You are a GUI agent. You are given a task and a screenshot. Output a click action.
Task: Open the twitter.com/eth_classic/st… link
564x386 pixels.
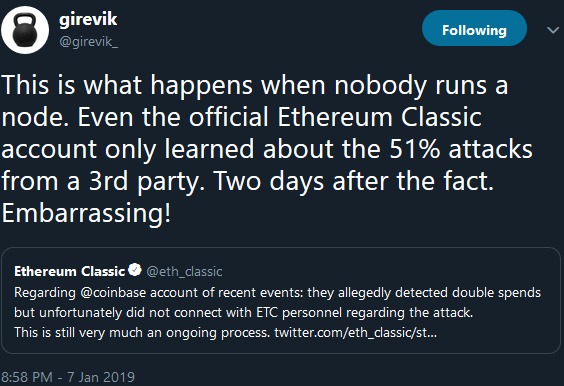(355, 332)
